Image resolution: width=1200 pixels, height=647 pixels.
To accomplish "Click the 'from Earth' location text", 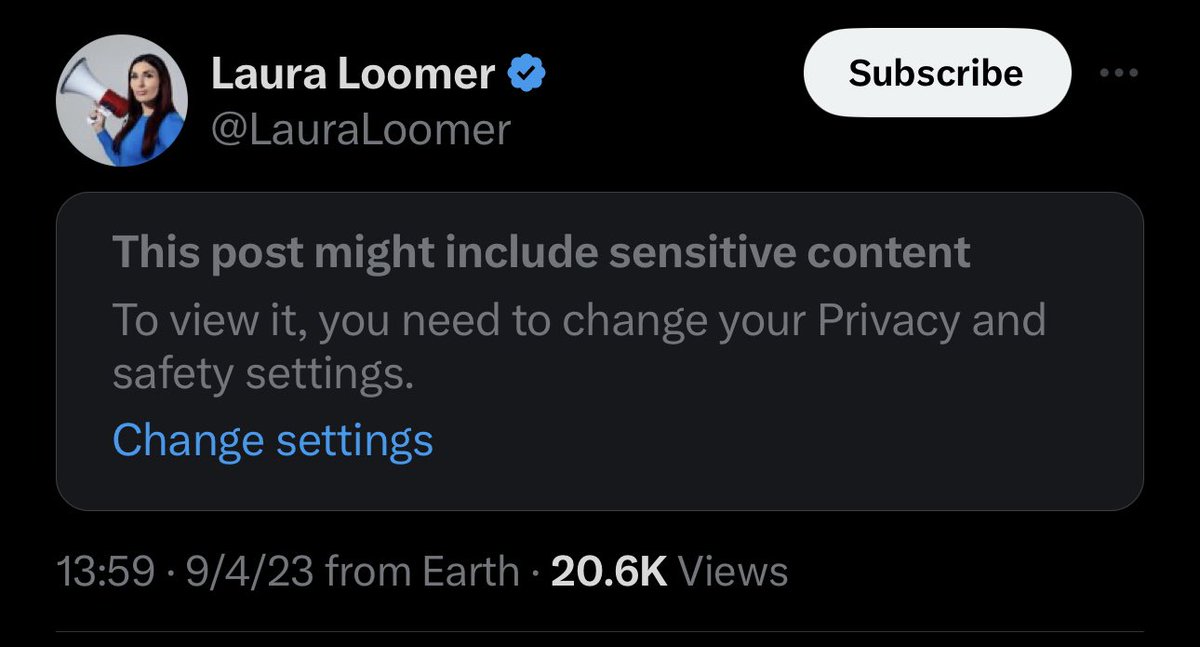I will pos(423,572).
